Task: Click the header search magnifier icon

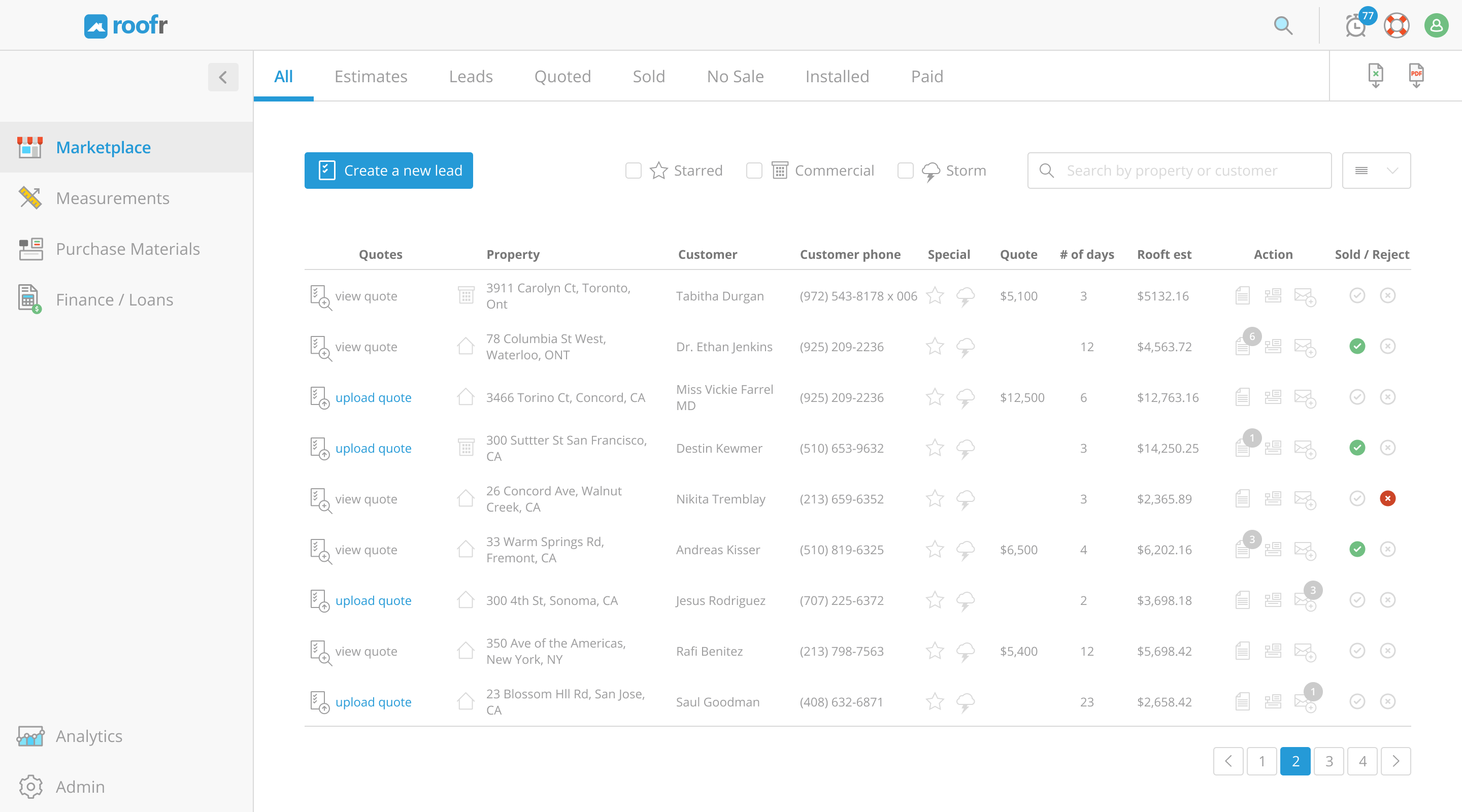Action: point(1283,25)
